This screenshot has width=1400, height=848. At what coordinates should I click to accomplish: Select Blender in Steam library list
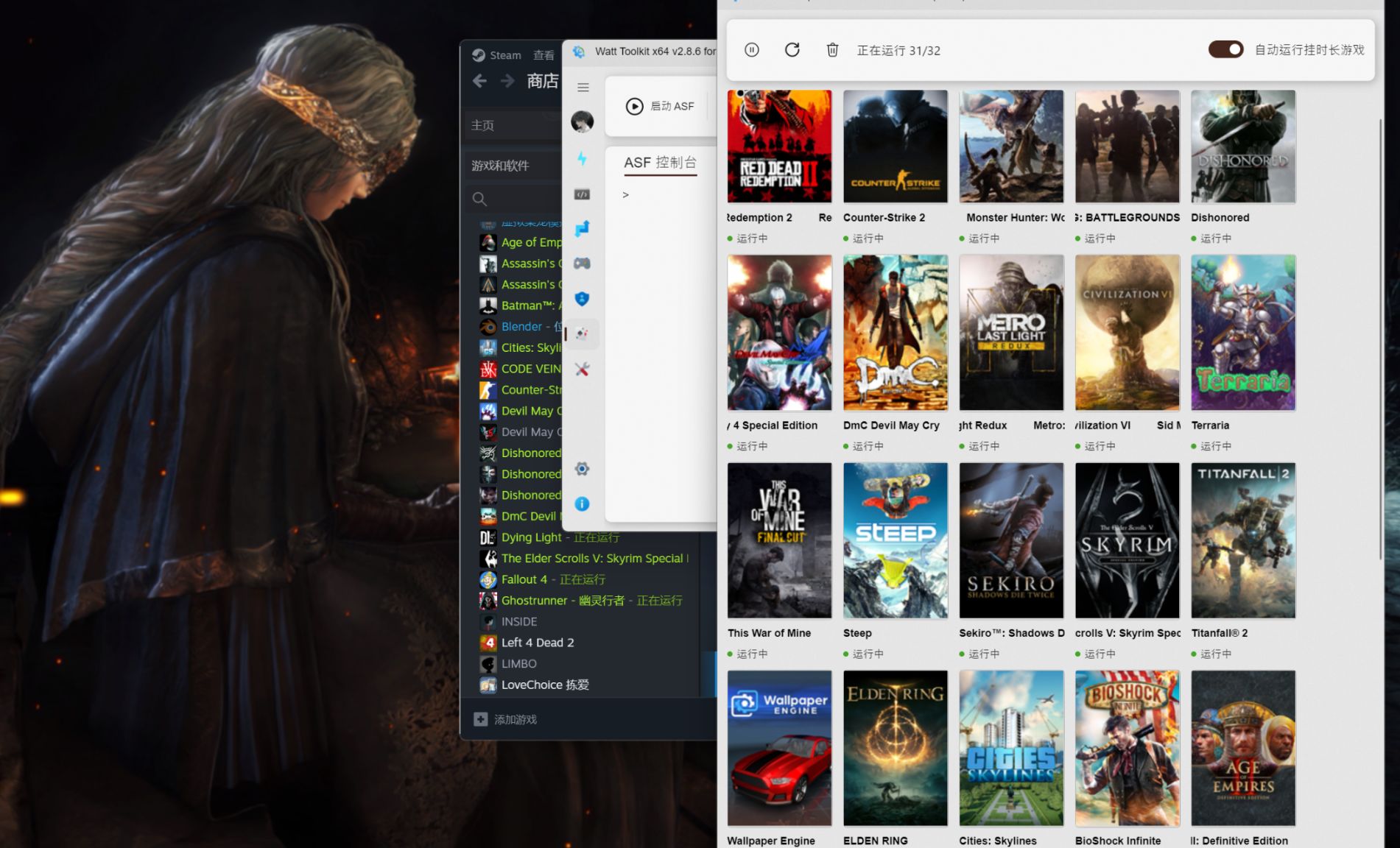520,327
